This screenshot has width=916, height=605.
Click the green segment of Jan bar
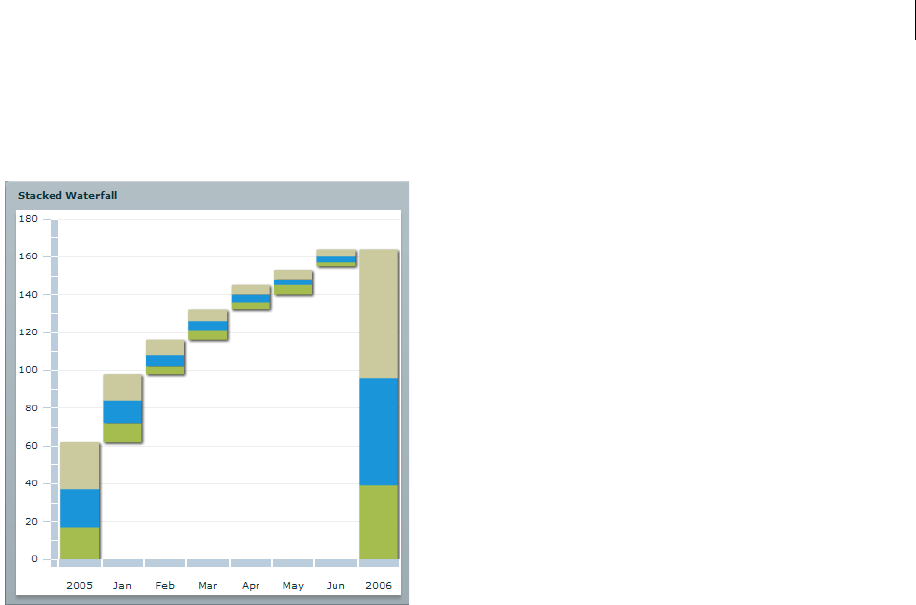pyautogui.click(x=122, y=433)
